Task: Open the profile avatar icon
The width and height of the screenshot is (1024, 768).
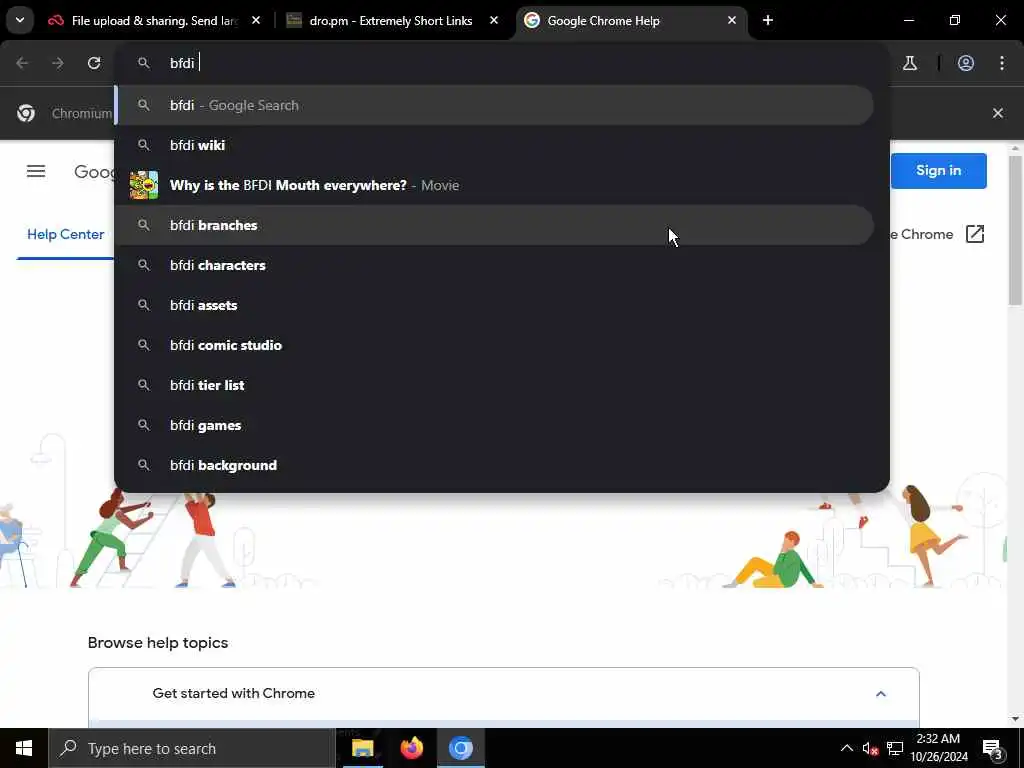Action: (x=966, y=63)
